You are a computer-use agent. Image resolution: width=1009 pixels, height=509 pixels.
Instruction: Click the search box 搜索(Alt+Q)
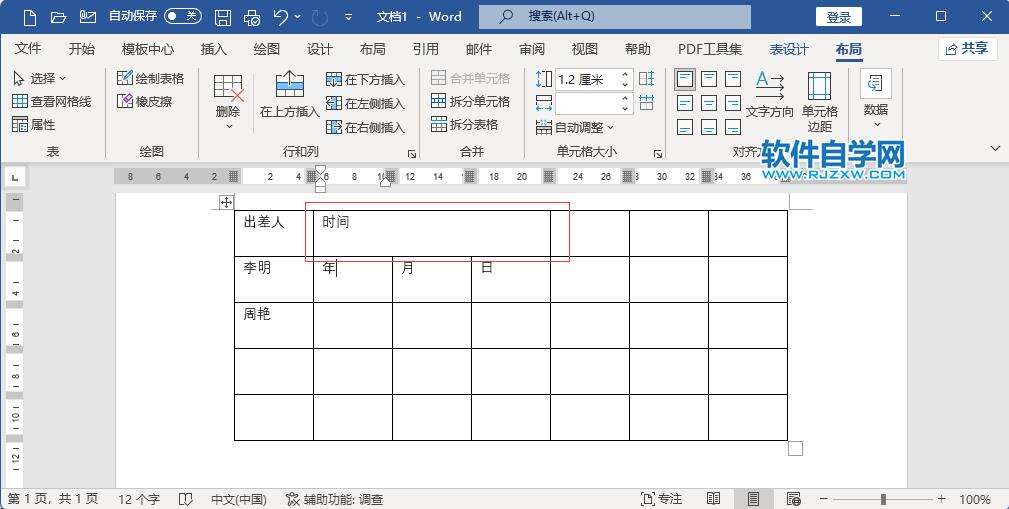(x=615, y=17)
